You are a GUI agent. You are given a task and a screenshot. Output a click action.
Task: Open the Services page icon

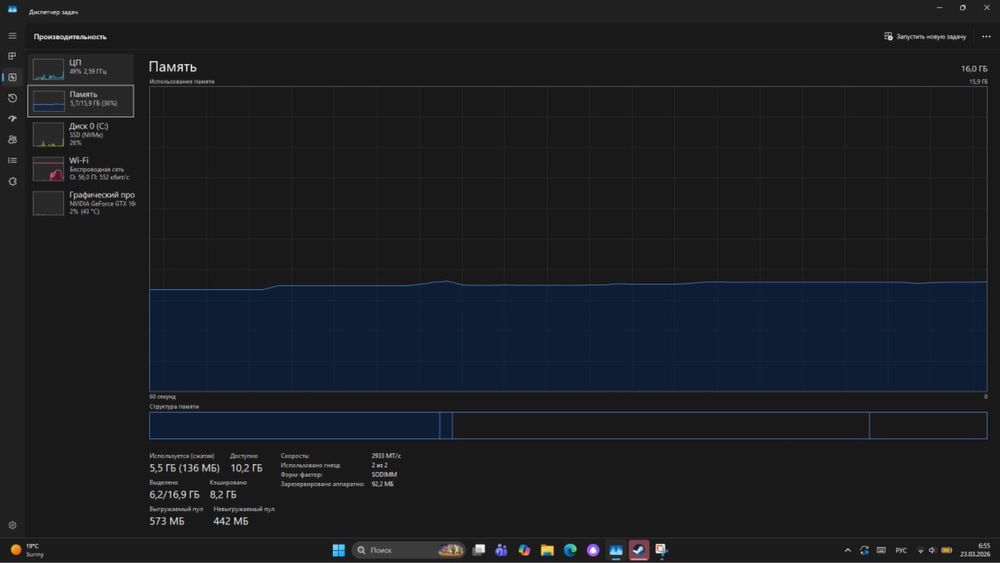click(x=12, y=182)
